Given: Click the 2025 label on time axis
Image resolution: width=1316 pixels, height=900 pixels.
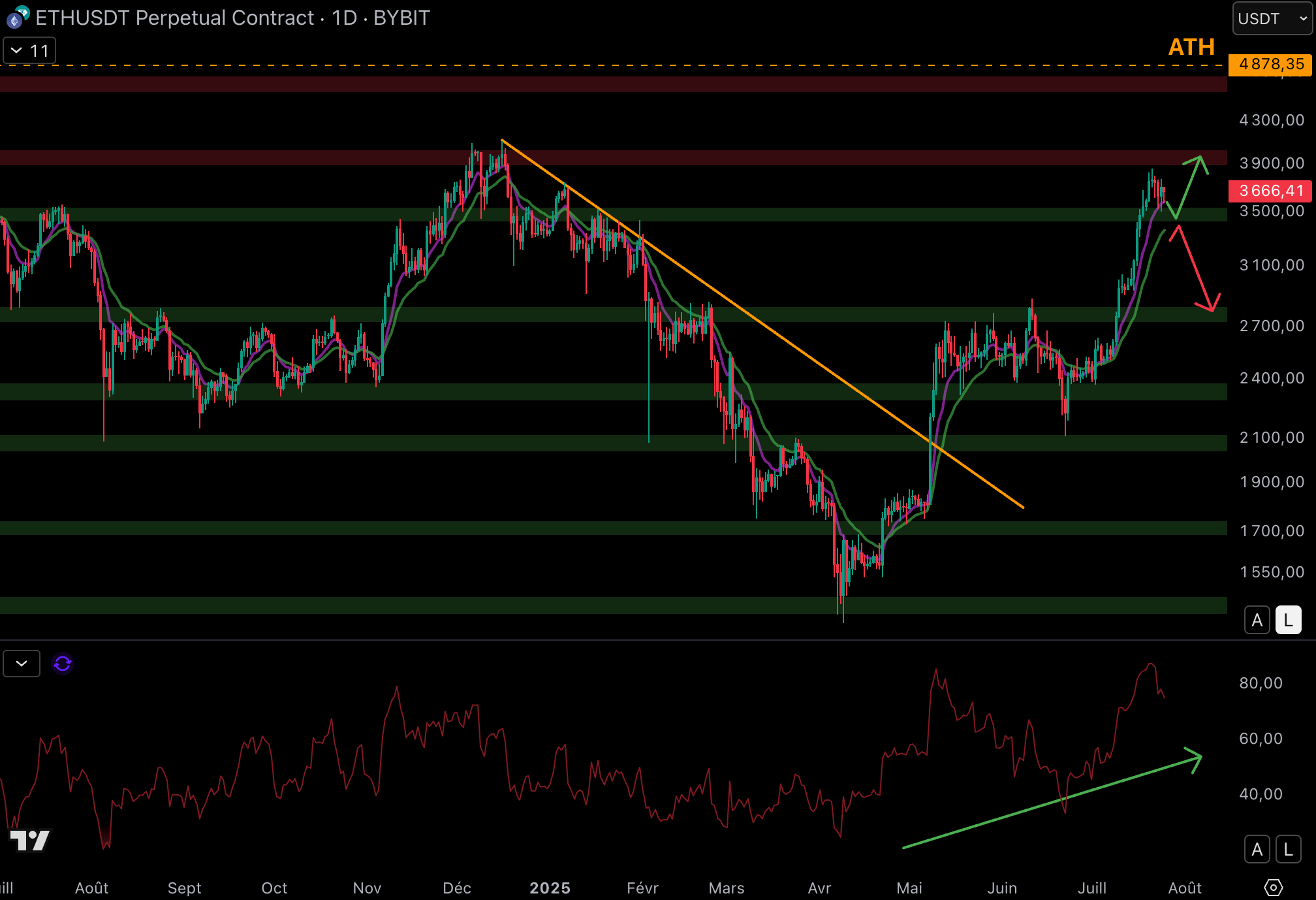Looking at the screenshot, I should (550, 888).
